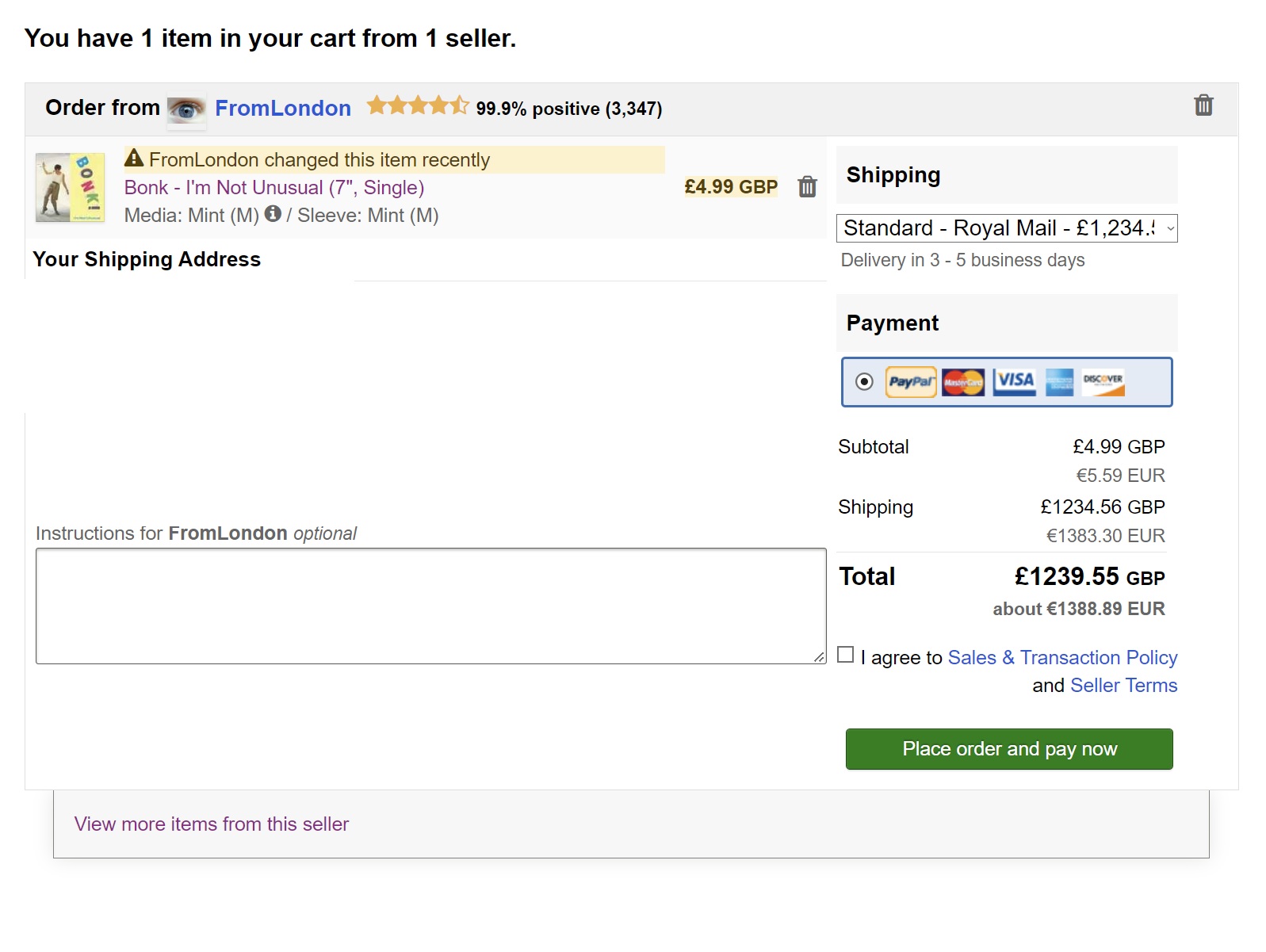Click the Visa card logo
1266x952 pixels.
coord(1015,382)
